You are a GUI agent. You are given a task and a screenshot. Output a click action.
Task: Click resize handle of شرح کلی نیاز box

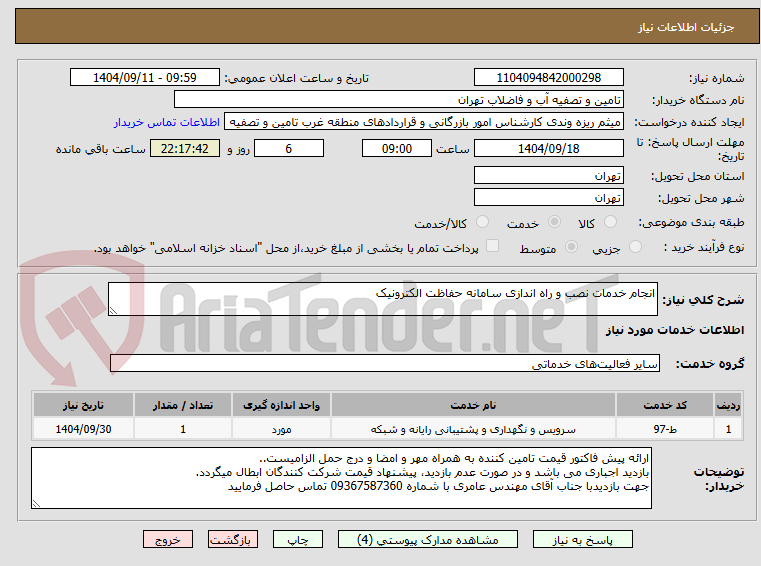pyautogui.click(x=113, y=311)
